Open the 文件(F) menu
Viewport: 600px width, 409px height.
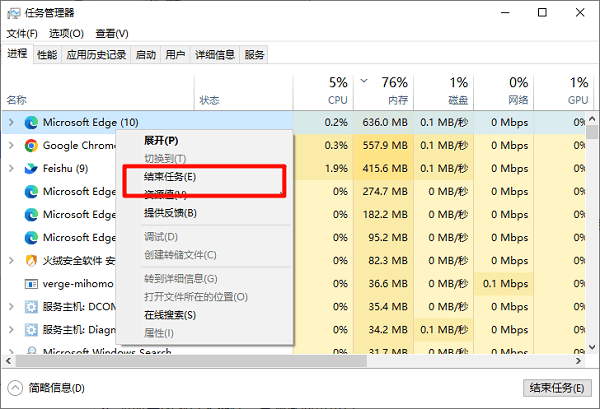pos(22,34)
